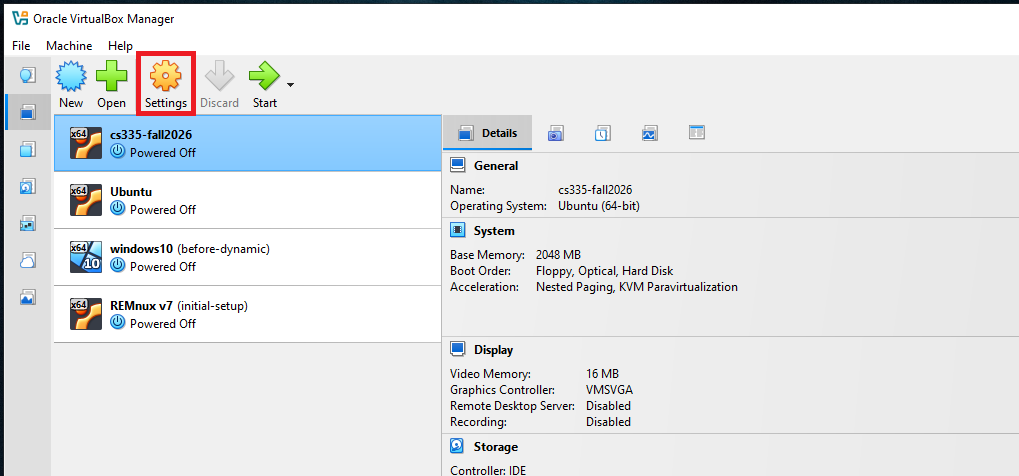Viewport: 1019px width, 476px height.
Task: Collapse the Display section header
Action: [x=493, y=350]
